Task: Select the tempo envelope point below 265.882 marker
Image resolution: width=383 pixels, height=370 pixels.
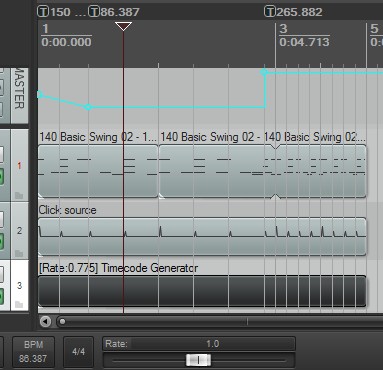Action: pyautogui.click(x=264, y=72)
